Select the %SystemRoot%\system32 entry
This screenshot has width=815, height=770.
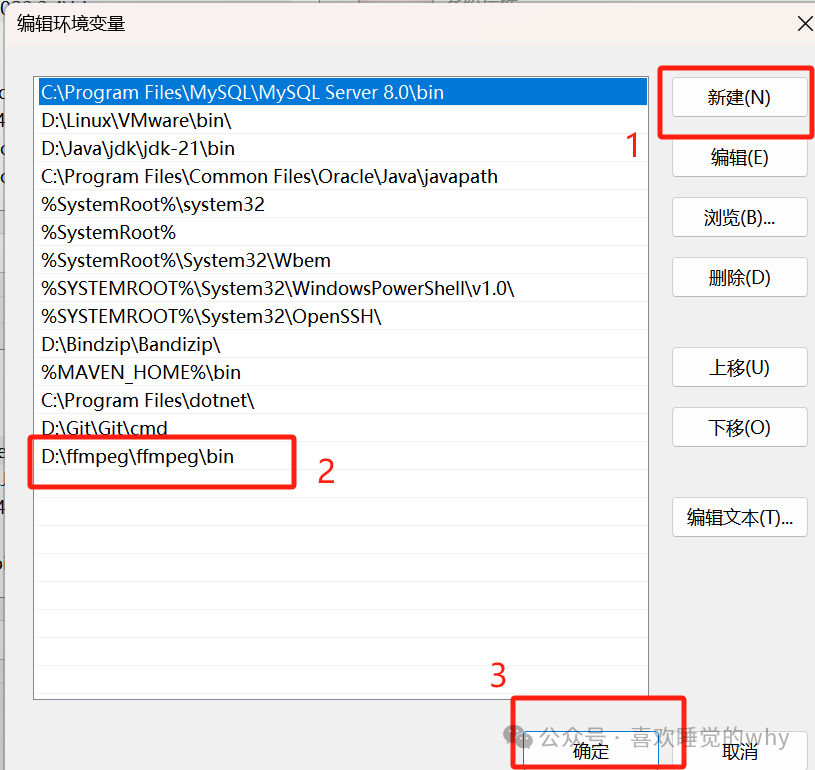click(343, 204)
